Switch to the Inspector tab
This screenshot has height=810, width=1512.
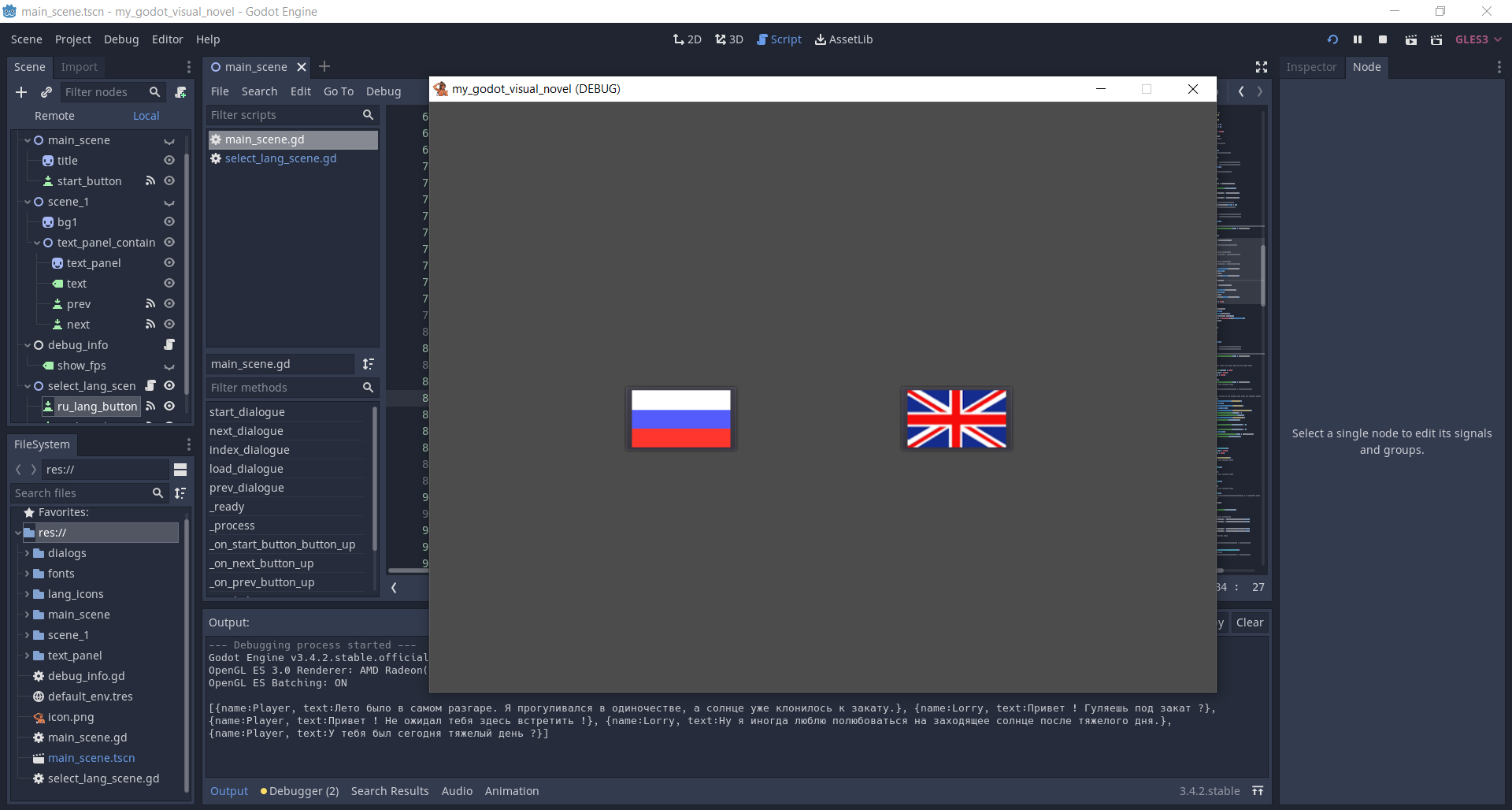[1311, 67]
